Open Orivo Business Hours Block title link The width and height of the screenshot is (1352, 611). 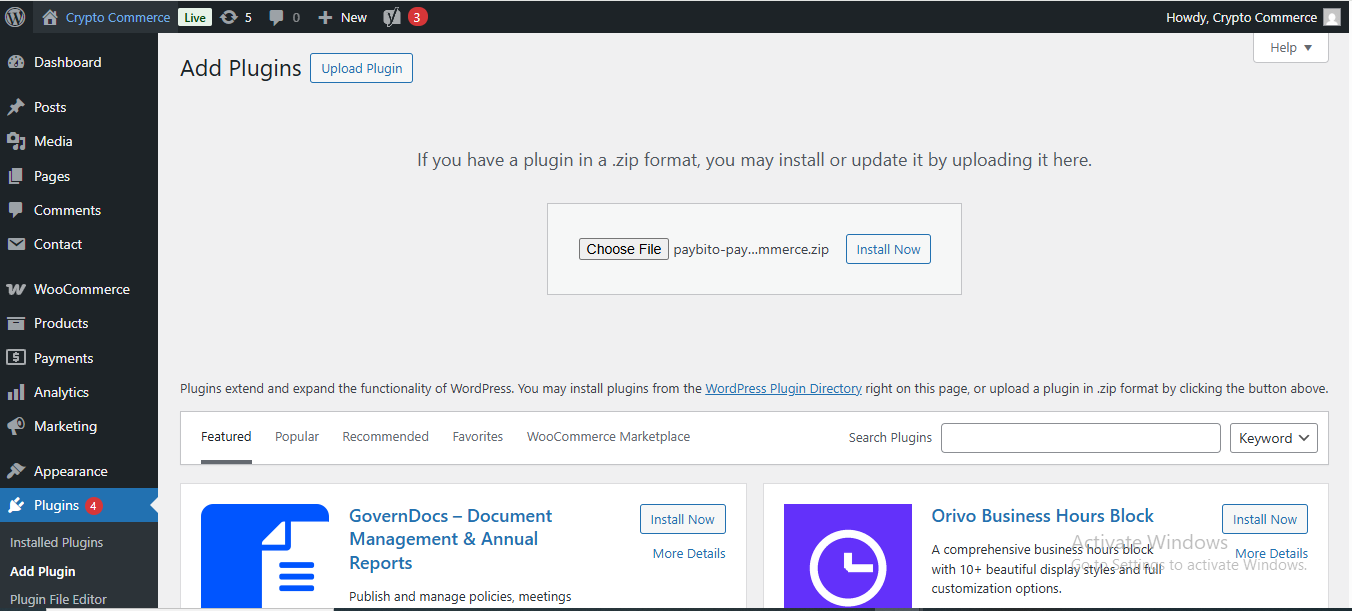[x=1043, y=516]
